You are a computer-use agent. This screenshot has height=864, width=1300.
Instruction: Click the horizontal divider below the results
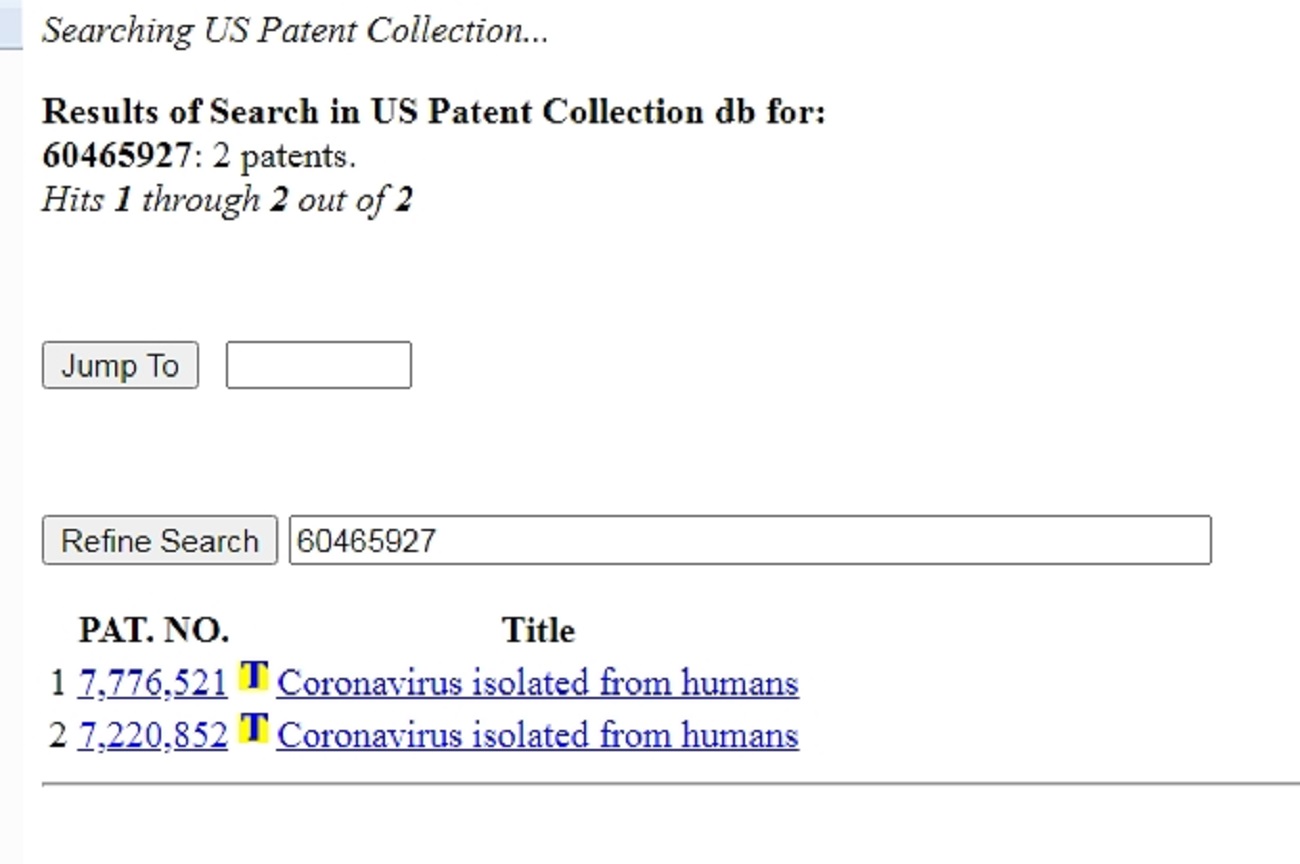[670, 785]
